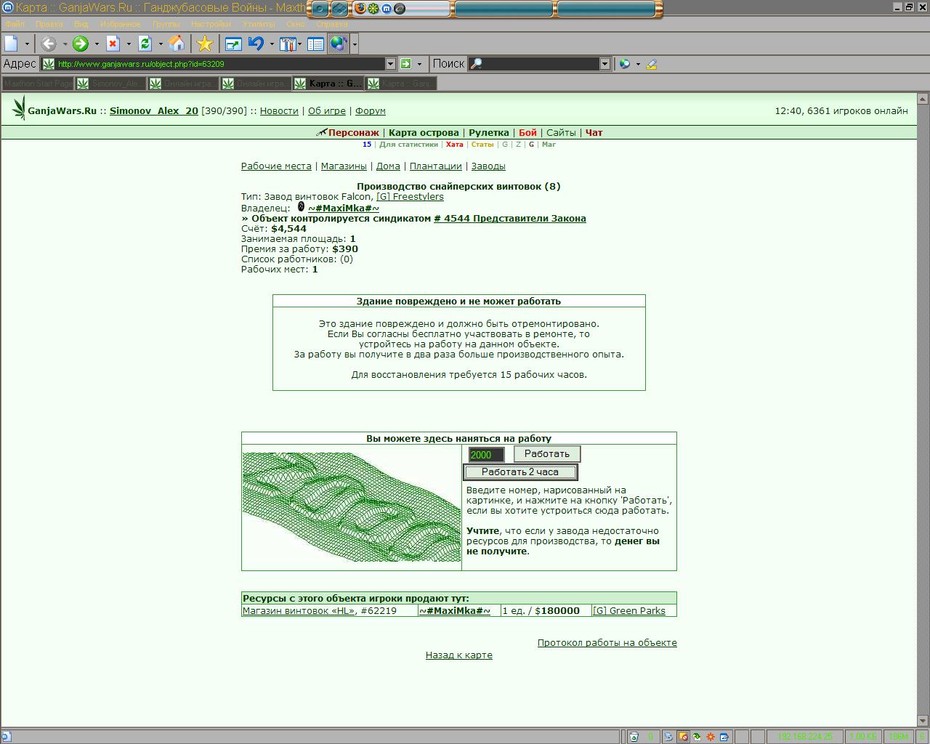Open the toolbar overflow dropdown after globe icon
This screenshot has width=930, height=744.
[x=355, y=44]
